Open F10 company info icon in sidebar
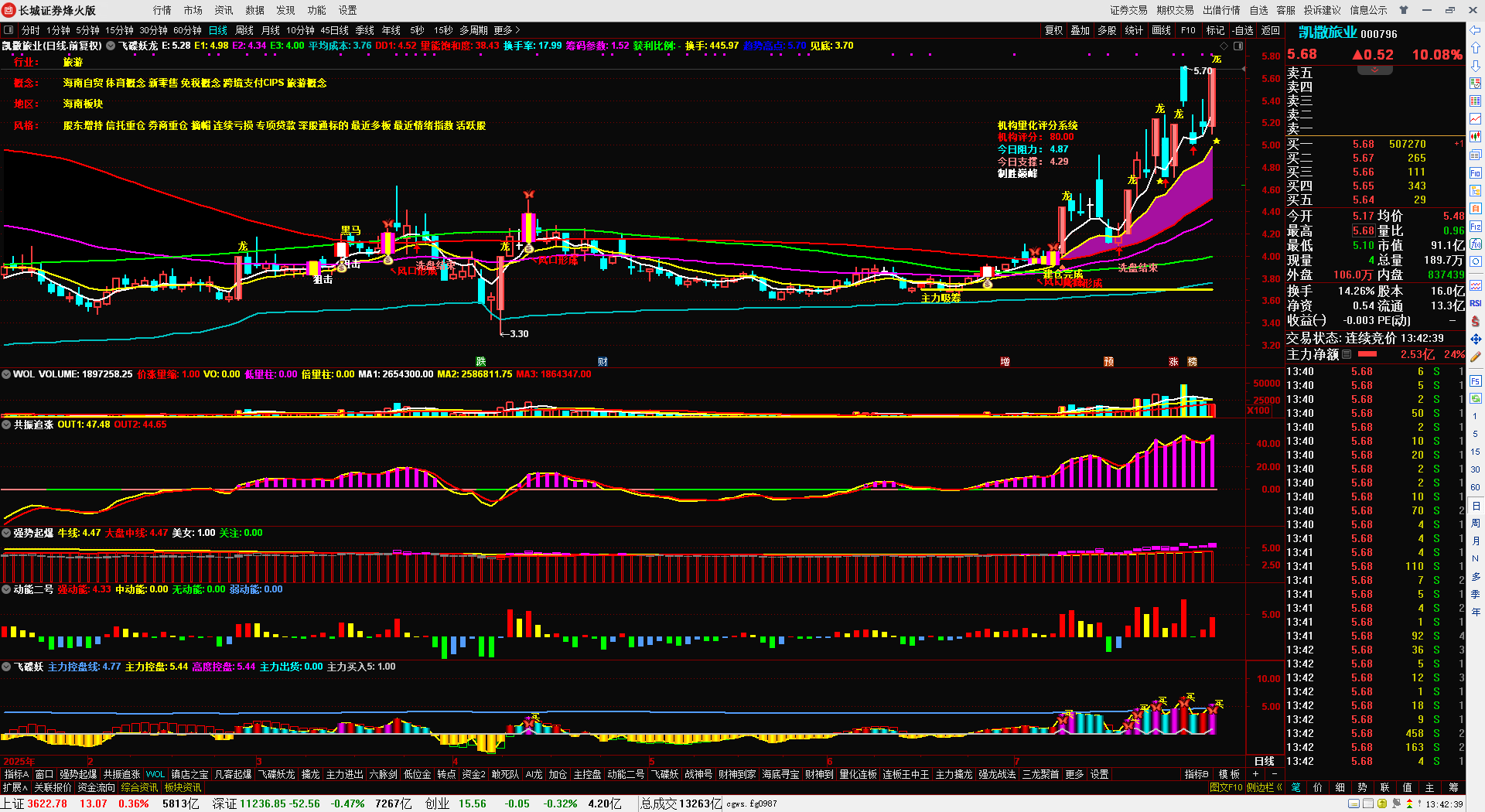 (1476, 172)
